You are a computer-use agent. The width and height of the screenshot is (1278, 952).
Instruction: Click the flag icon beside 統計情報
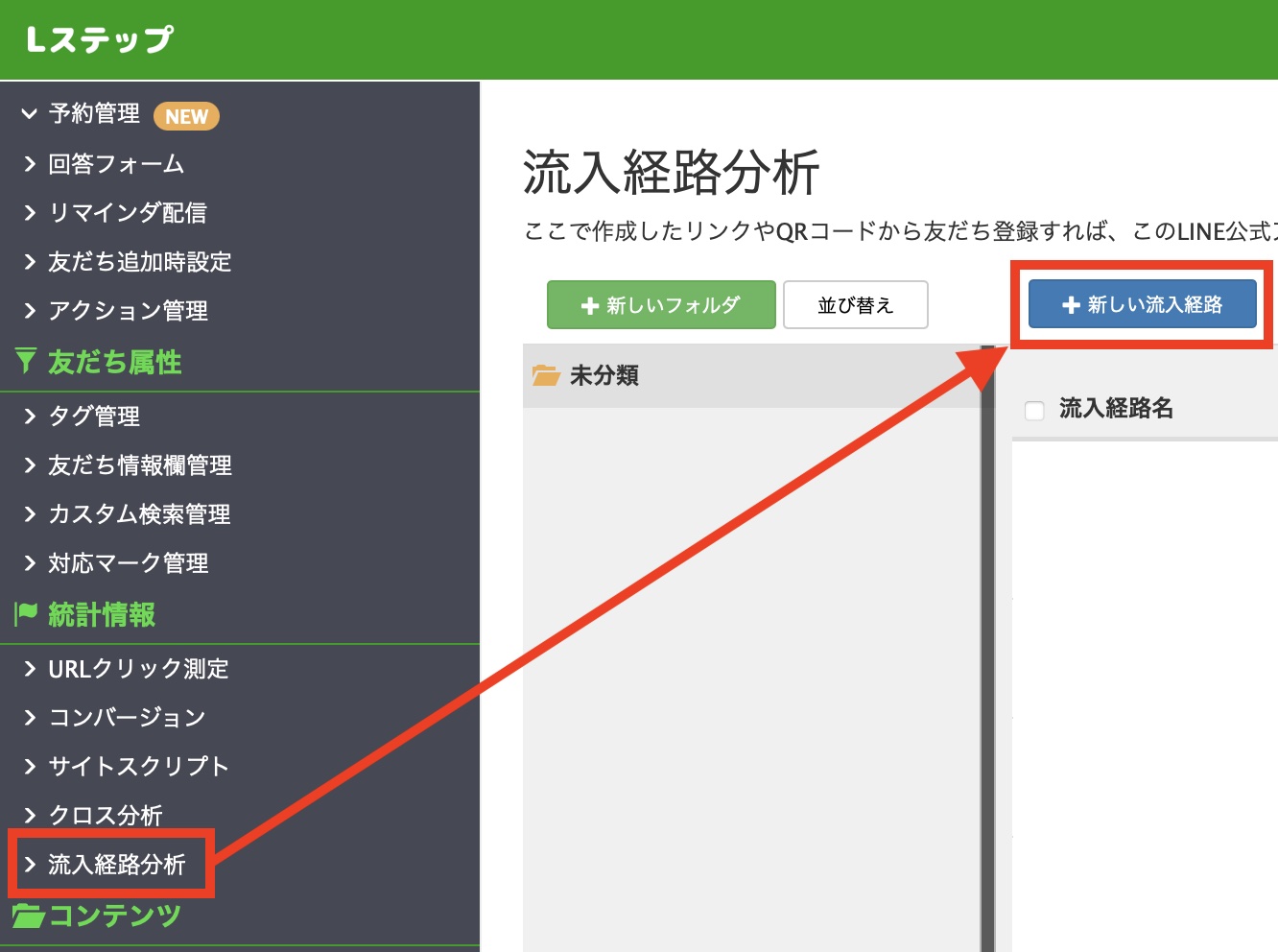(26, 614)
